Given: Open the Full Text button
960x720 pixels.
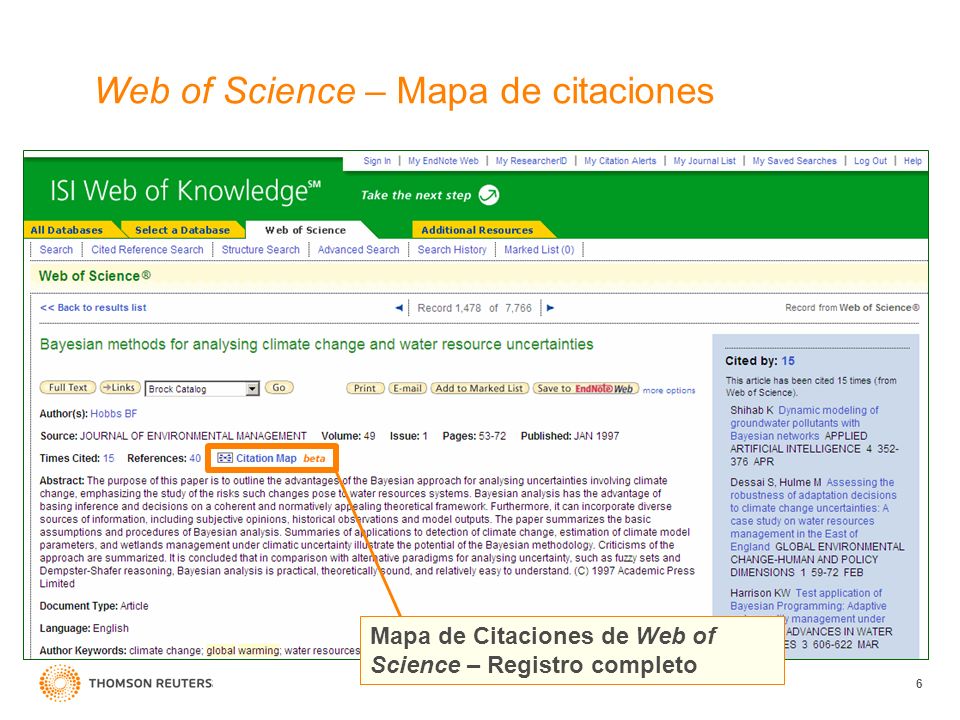Looking at the screenshot, I should (68, 388).
